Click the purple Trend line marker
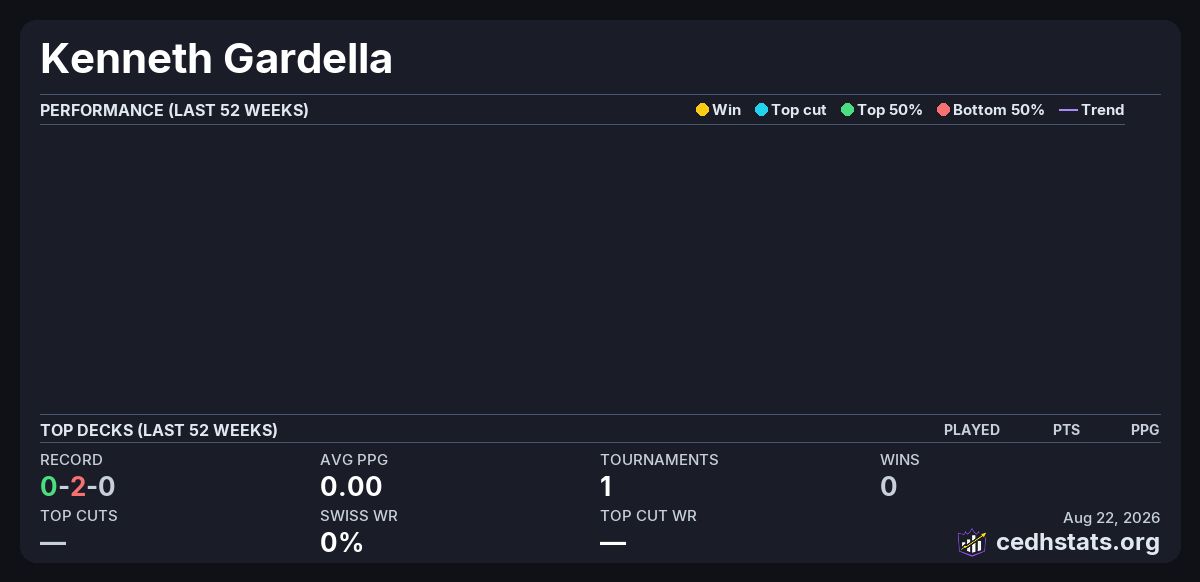The width and height of the screenshot is (1200, 582). [1068, 110]
